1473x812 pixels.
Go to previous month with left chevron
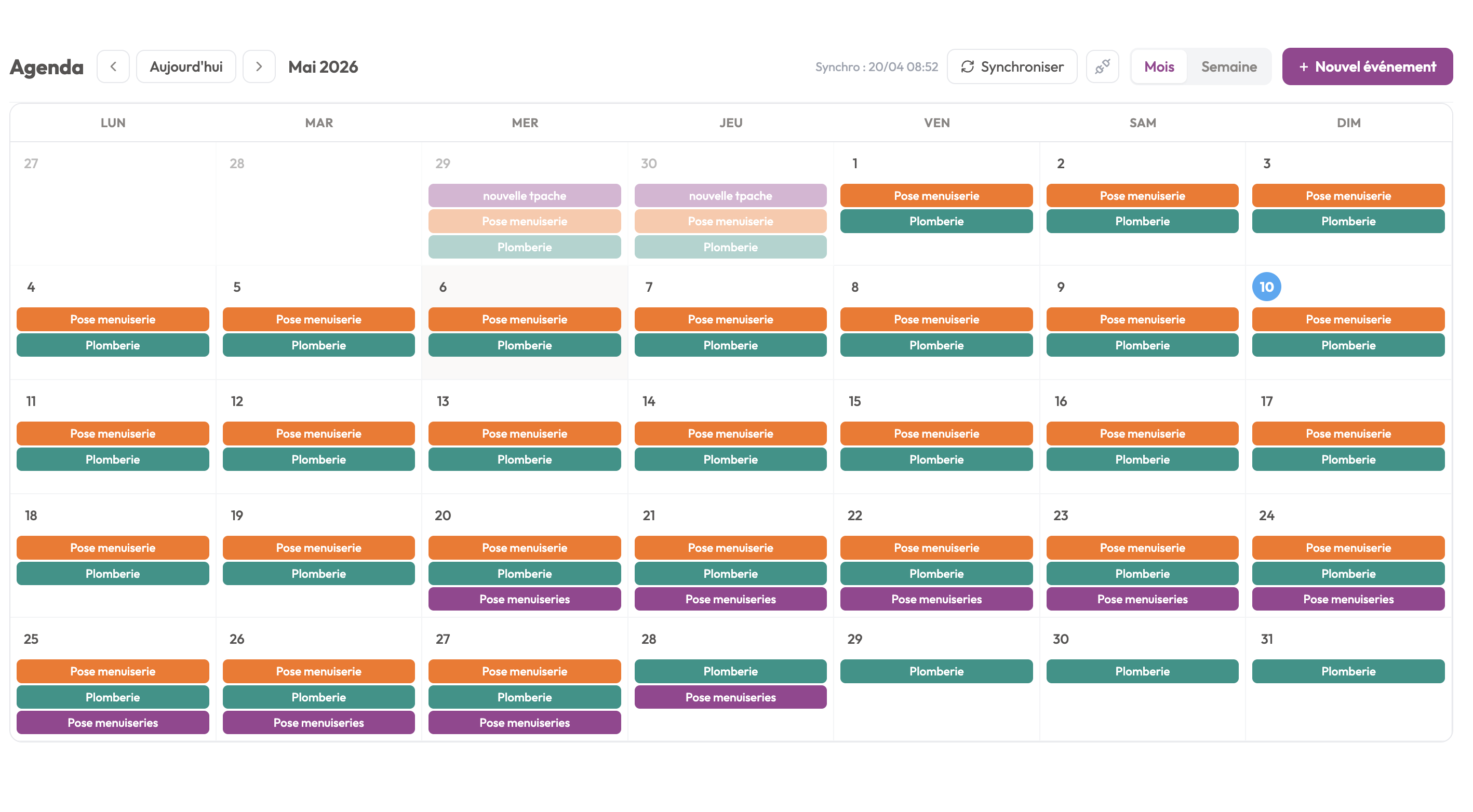click(113, 66)
